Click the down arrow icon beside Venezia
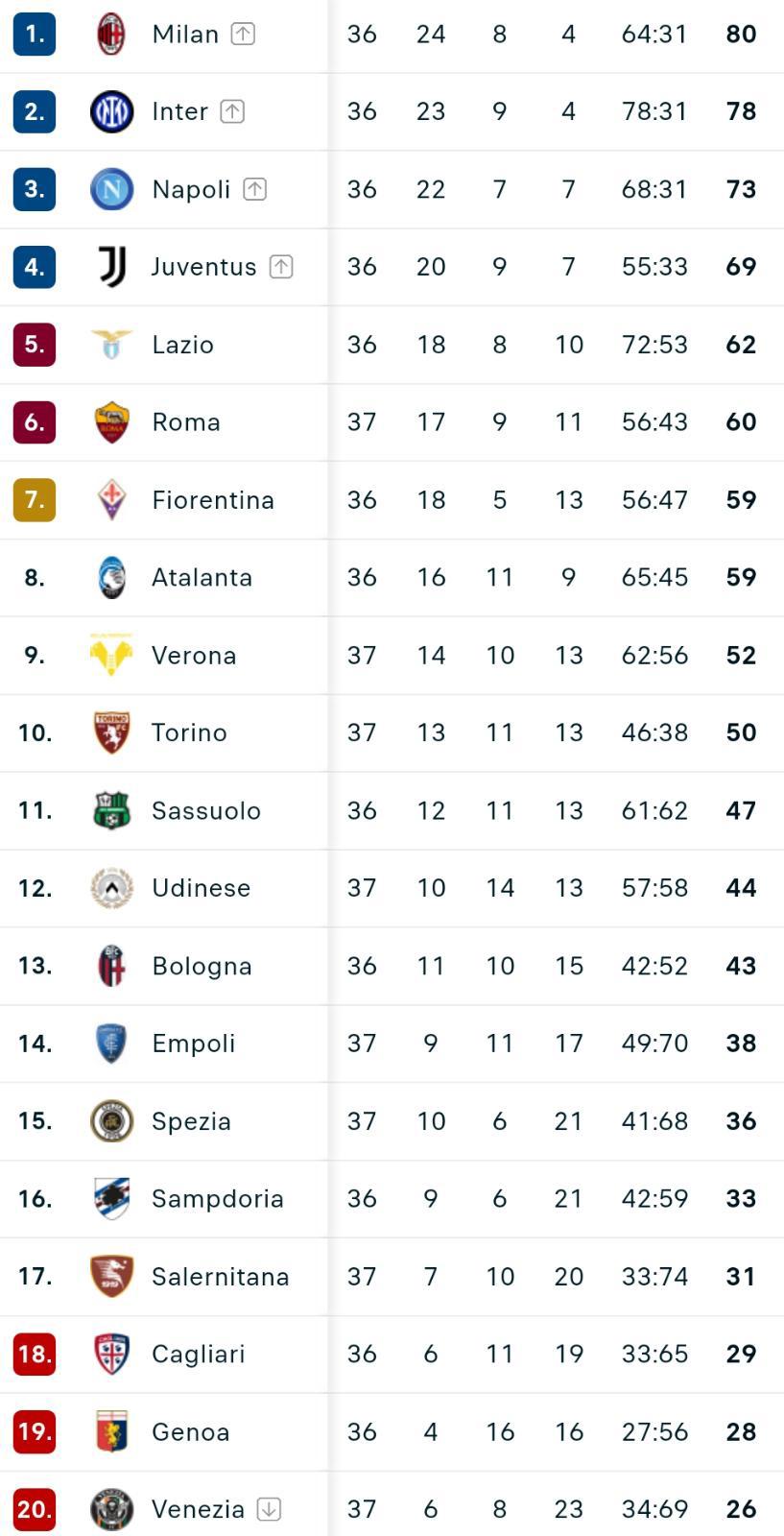Image resolution: width=784 pixels, height=1536 pixels. coord(269,1509)
